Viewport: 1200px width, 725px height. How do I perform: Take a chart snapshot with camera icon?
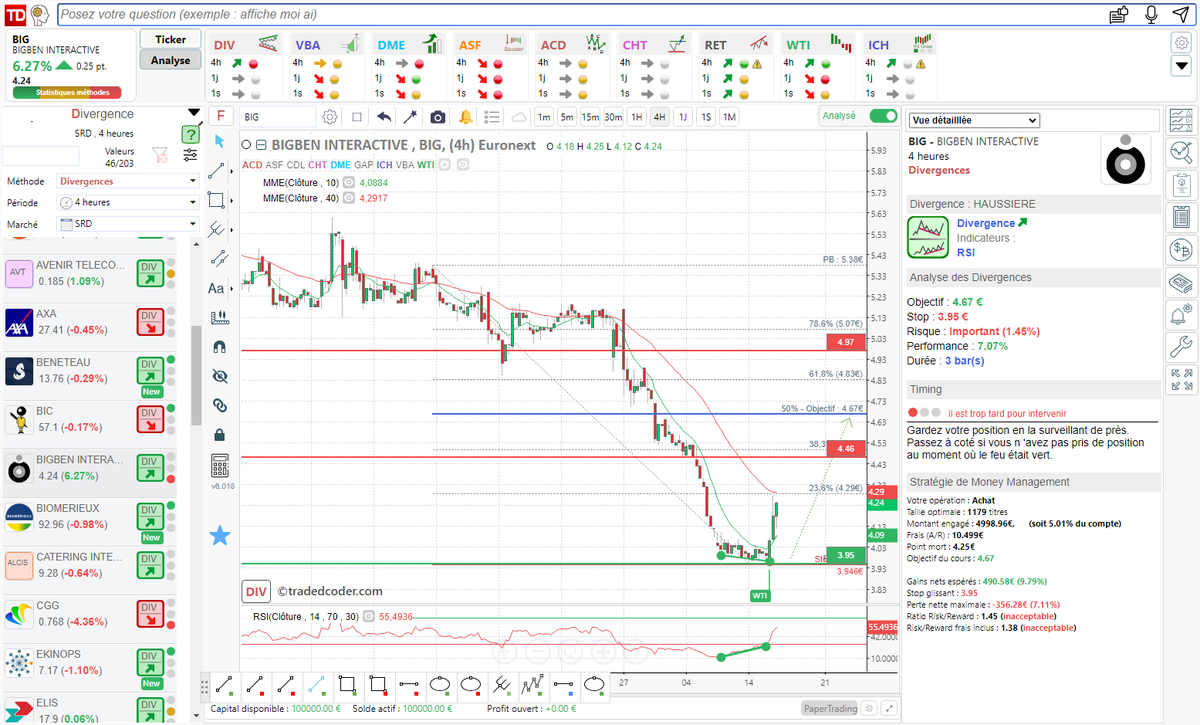(438, 116)
